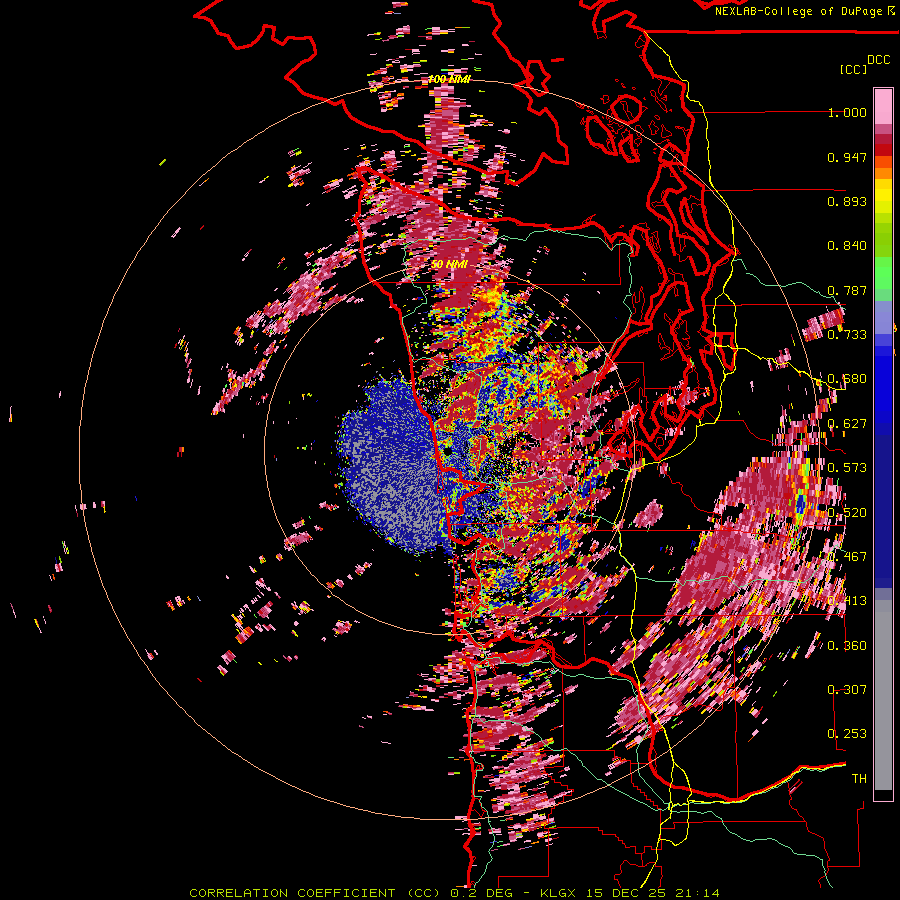Image resolution: width=900 pixels, height=900 pixels.
Task: Click the TH threshold label
Action: [859, 778]
